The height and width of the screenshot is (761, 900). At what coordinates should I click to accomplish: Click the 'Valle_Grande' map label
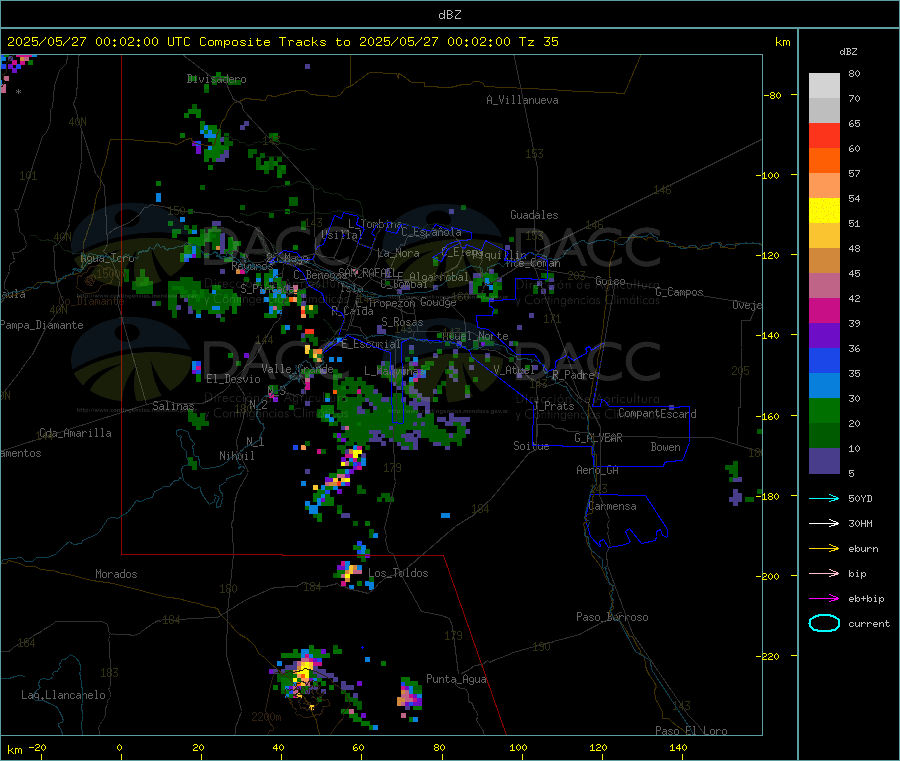pos(297,369)
